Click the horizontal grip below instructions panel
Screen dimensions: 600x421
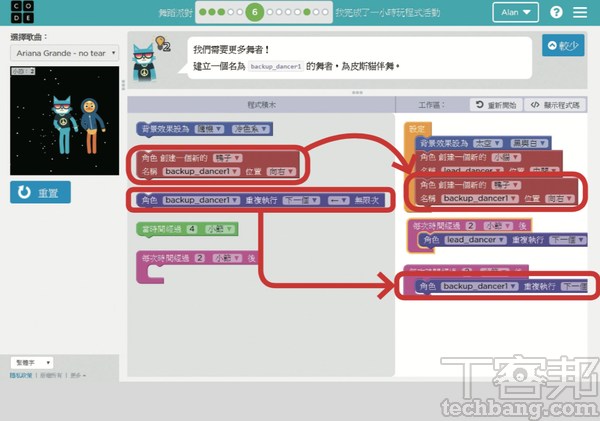pos(357,93)
